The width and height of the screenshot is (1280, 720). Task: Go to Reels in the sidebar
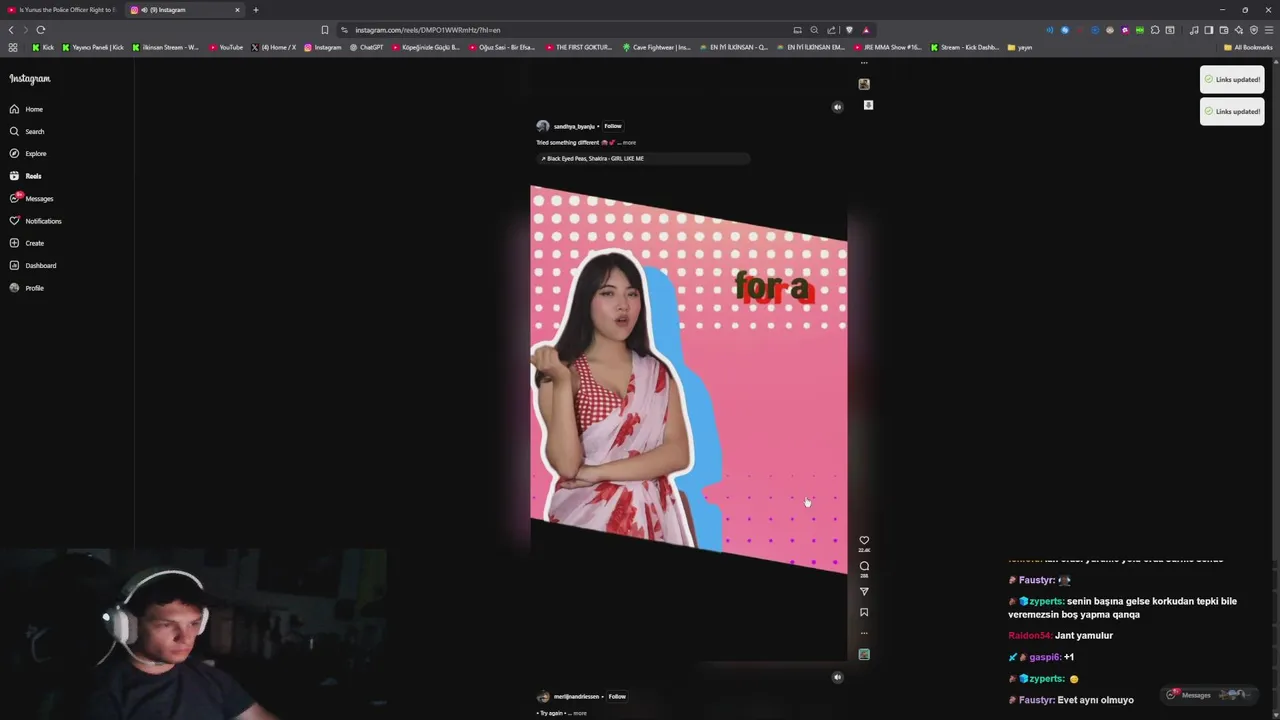[x=26, y=176]
